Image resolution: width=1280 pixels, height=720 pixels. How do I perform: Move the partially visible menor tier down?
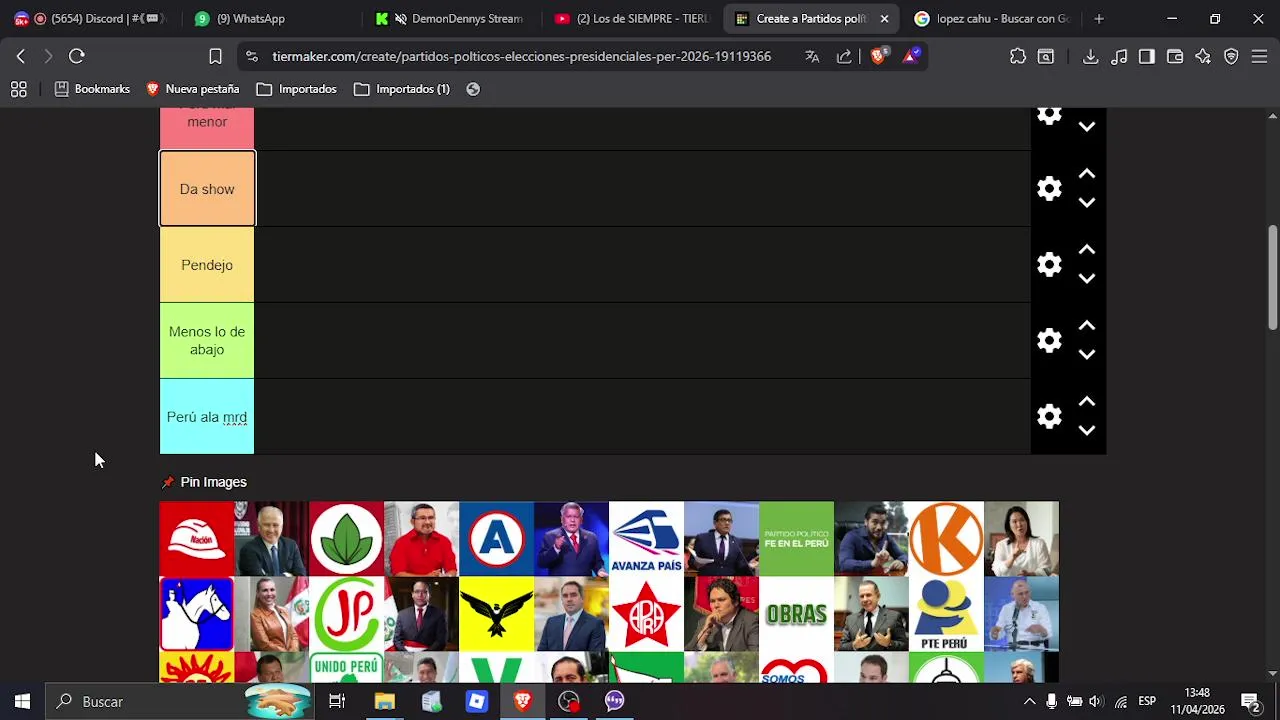pyautogui.click(x=1087, y=127)
